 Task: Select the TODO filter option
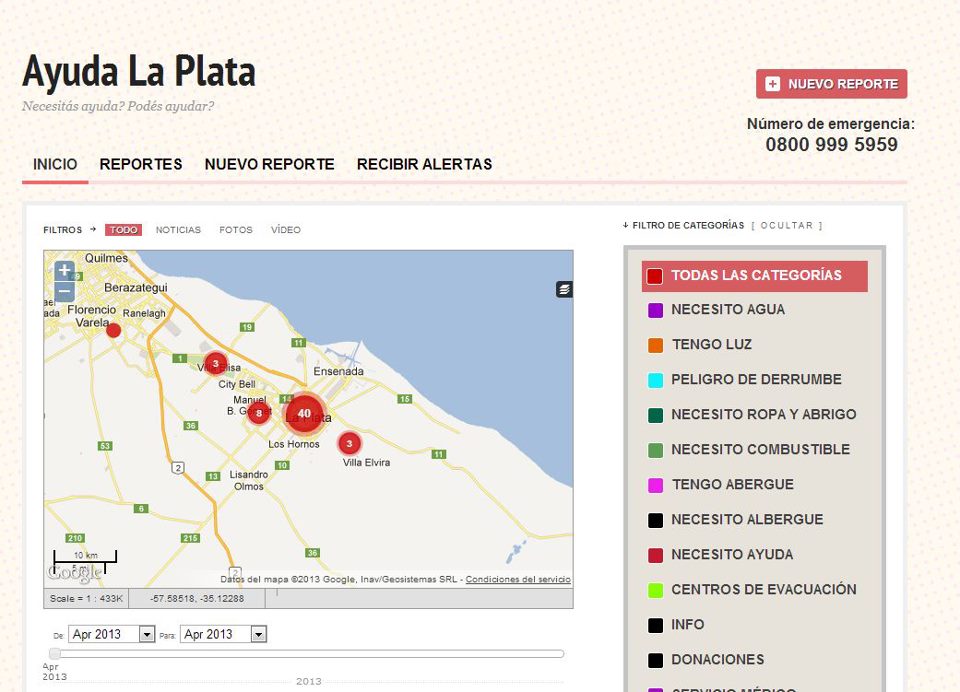click(124, 230)
